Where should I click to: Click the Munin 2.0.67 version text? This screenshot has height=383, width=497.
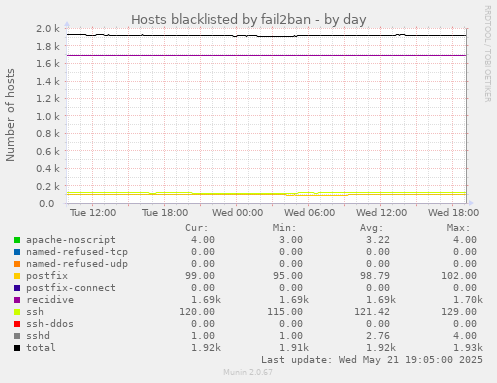coord(248,372)
